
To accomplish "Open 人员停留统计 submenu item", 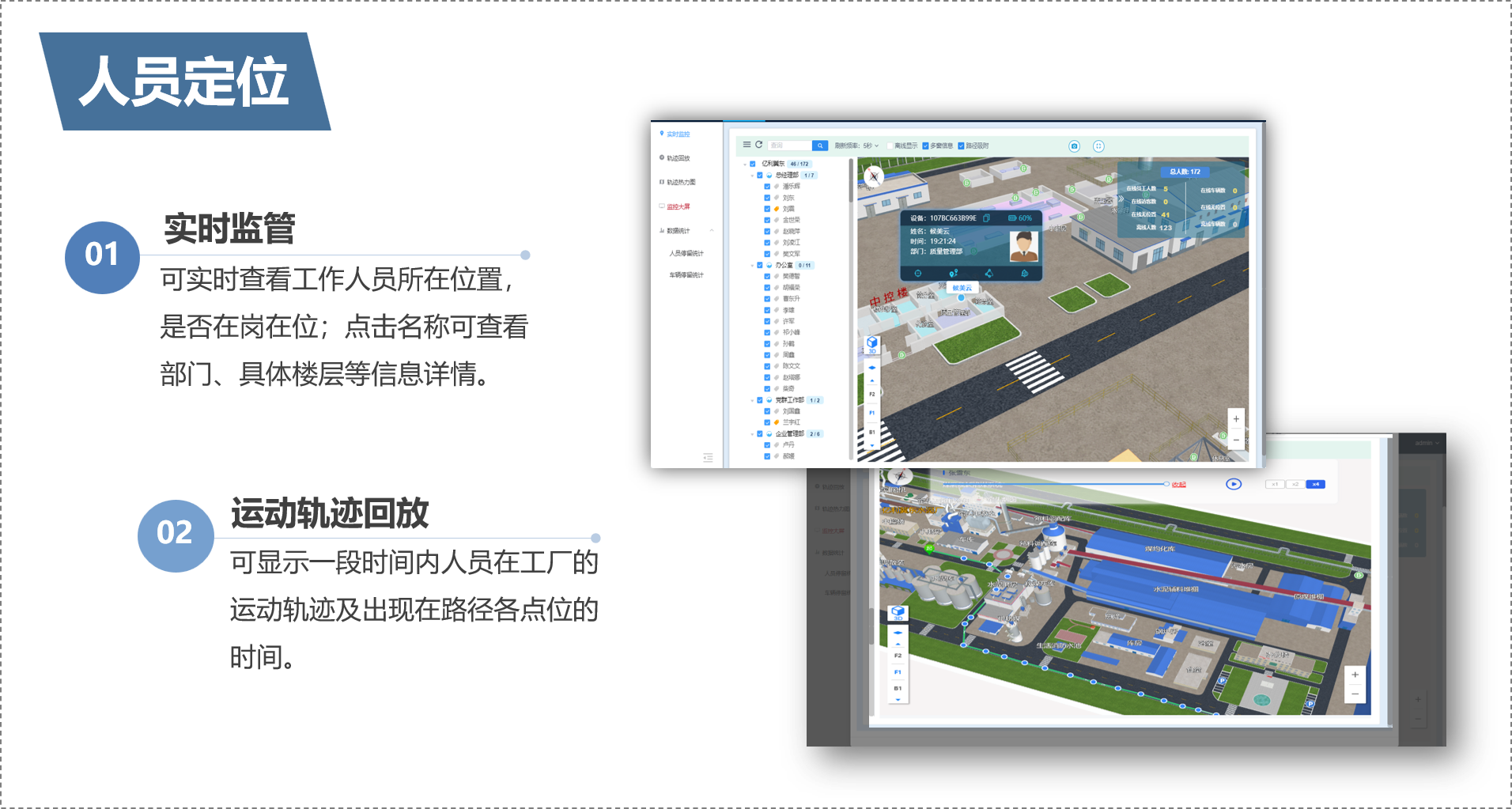I will tap(686, 253).
